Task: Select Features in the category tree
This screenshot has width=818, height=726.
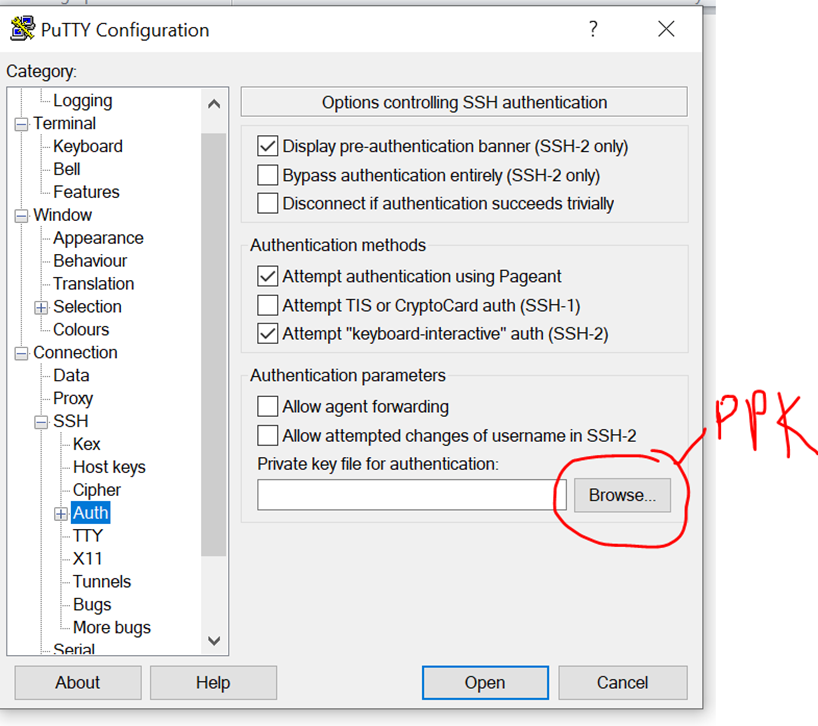Action: point(86,192)
